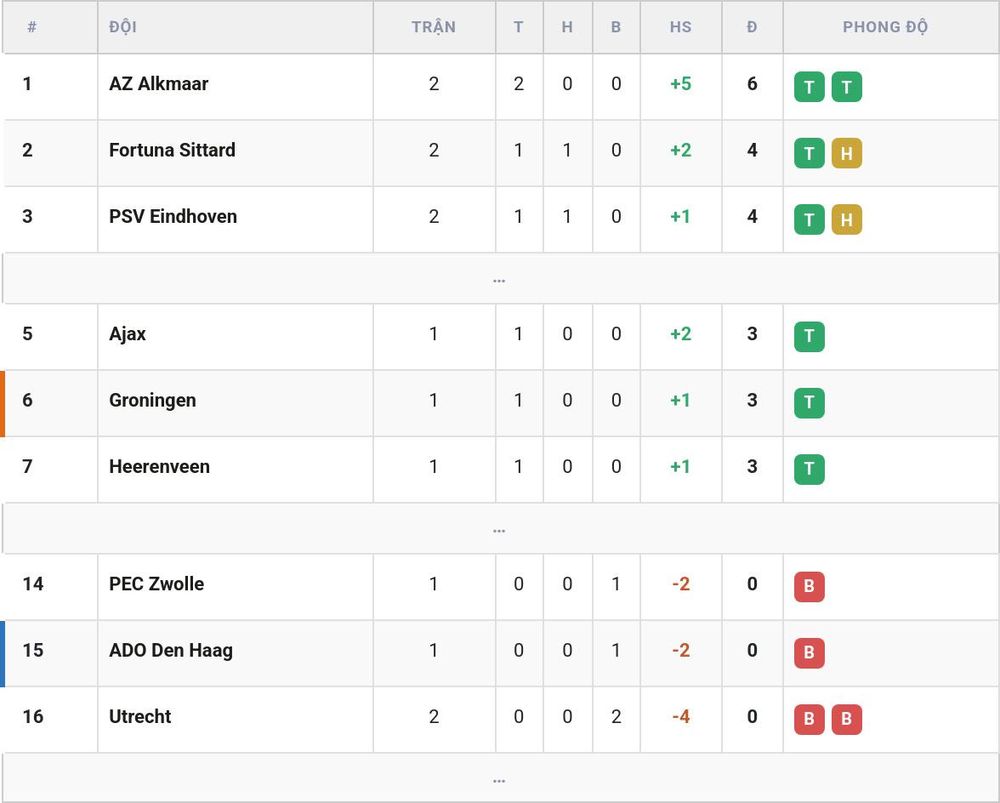This screenshot has height=803, width=1000.
Task: Click Ajax's green T form badge
Action: click(x=809, y=337)
